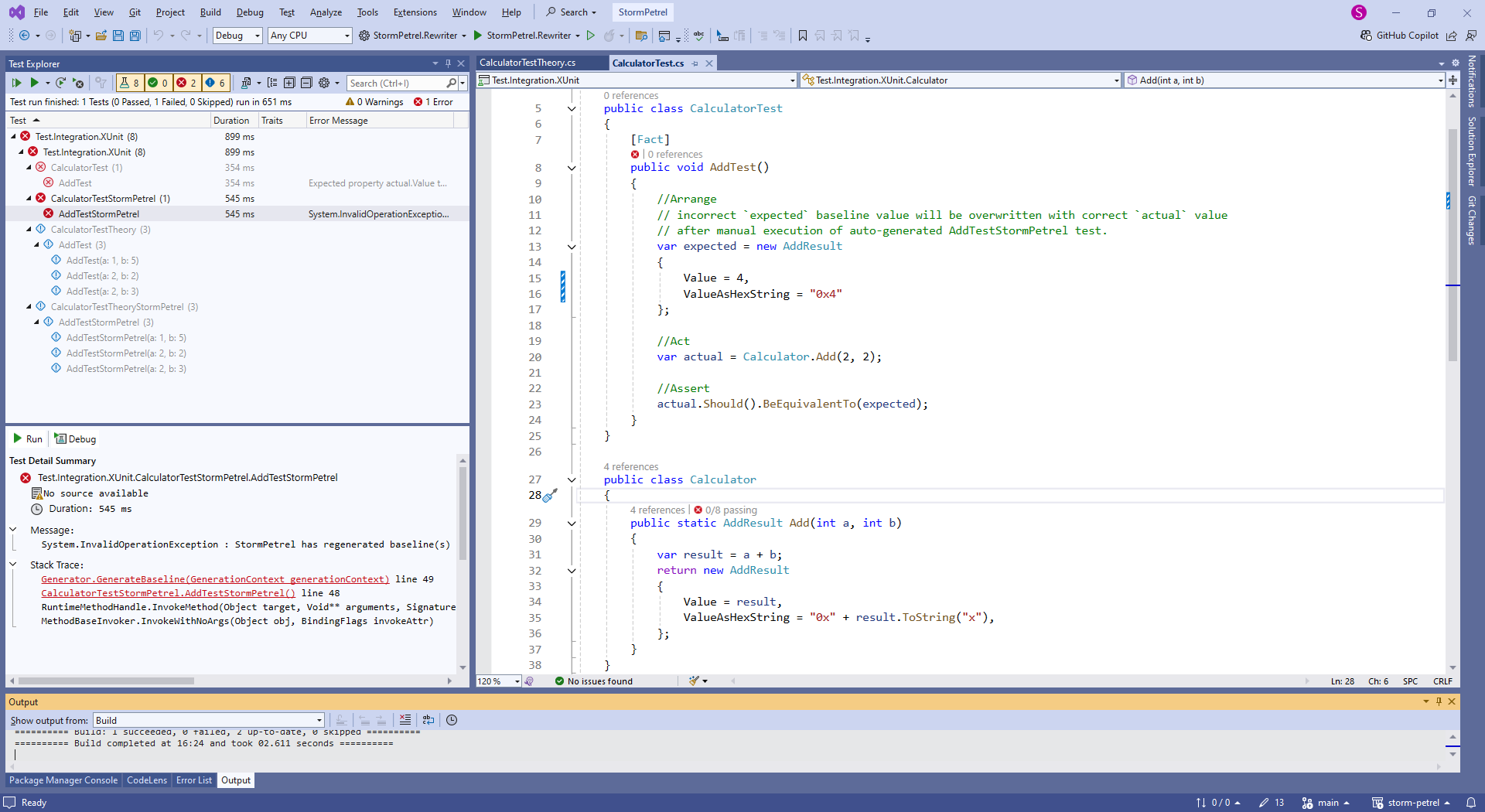Switch to the Package Manager Console tab
The height and width of the screenshot is (812, 1485).
click(x=63, y=780)
